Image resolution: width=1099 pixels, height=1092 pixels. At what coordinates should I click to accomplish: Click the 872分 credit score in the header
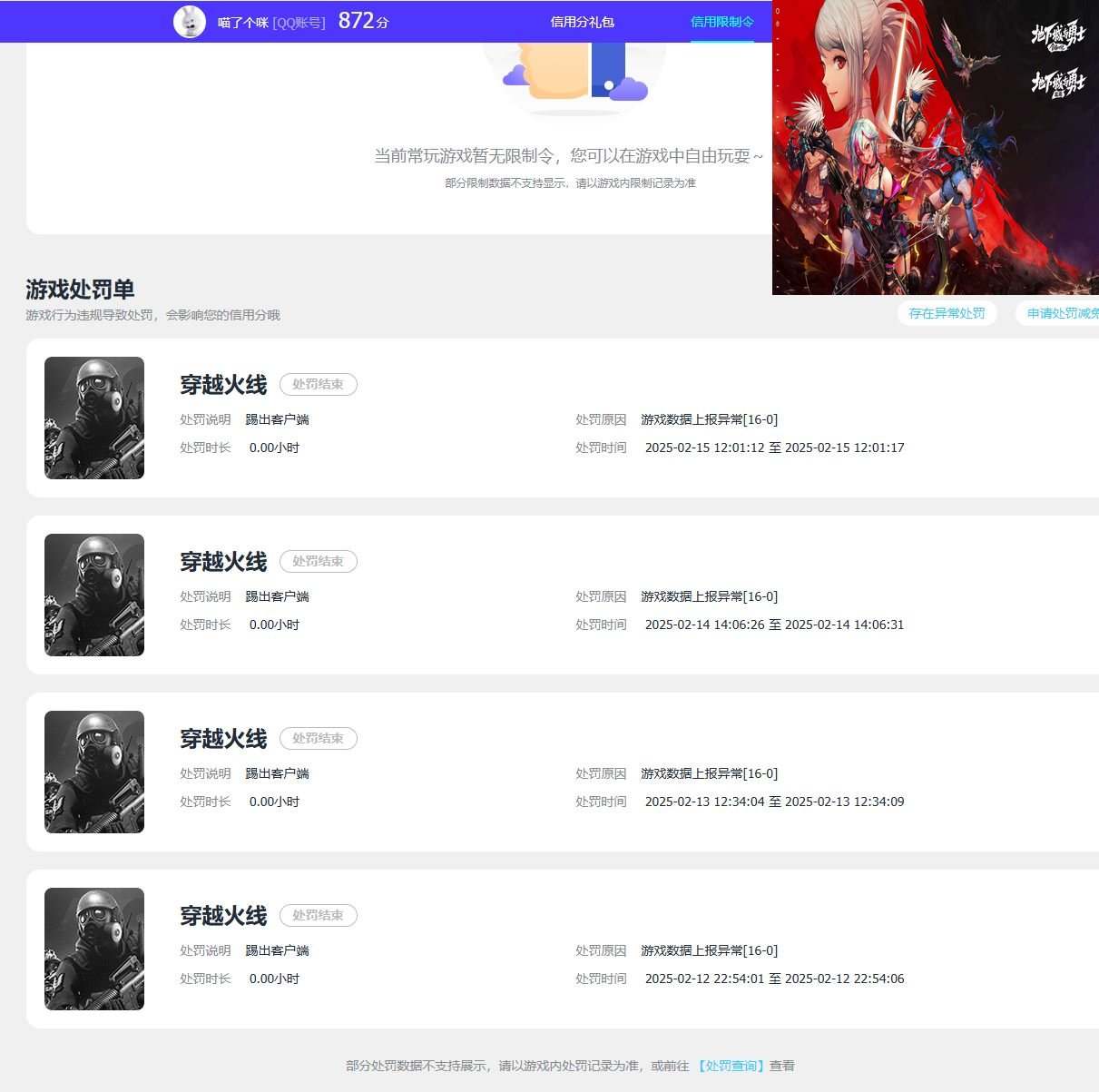click(x=363, y=21)
